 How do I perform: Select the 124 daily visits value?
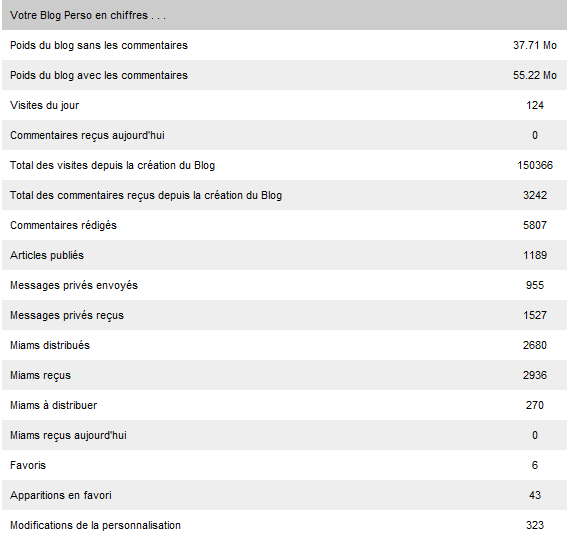pos(535,105)
